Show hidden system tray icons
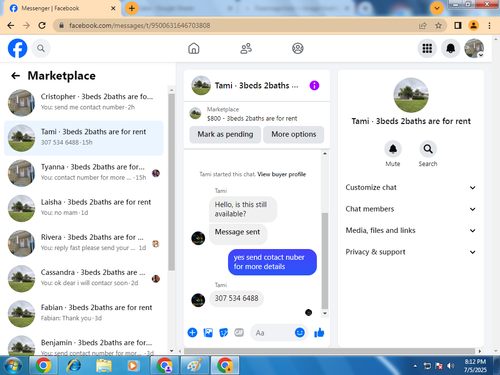Viewport: 500px width, 375px height. point(415,366)
